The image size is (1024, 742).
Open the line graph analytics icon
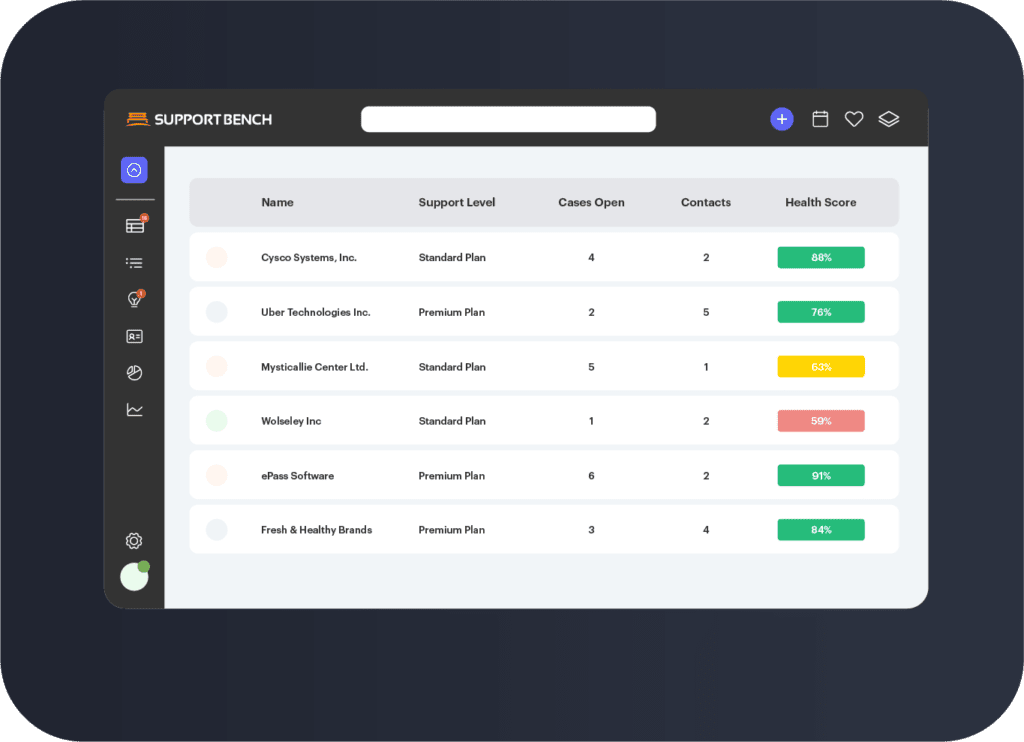134,410
